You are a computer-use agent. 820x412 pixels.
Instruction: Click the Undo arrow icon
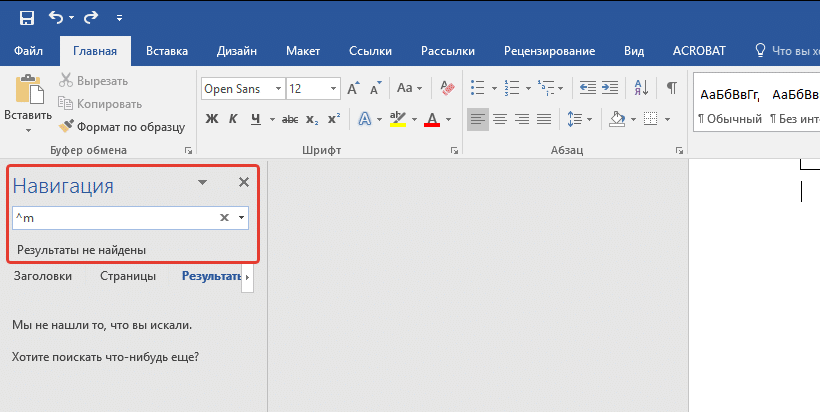tap(56, 17)
